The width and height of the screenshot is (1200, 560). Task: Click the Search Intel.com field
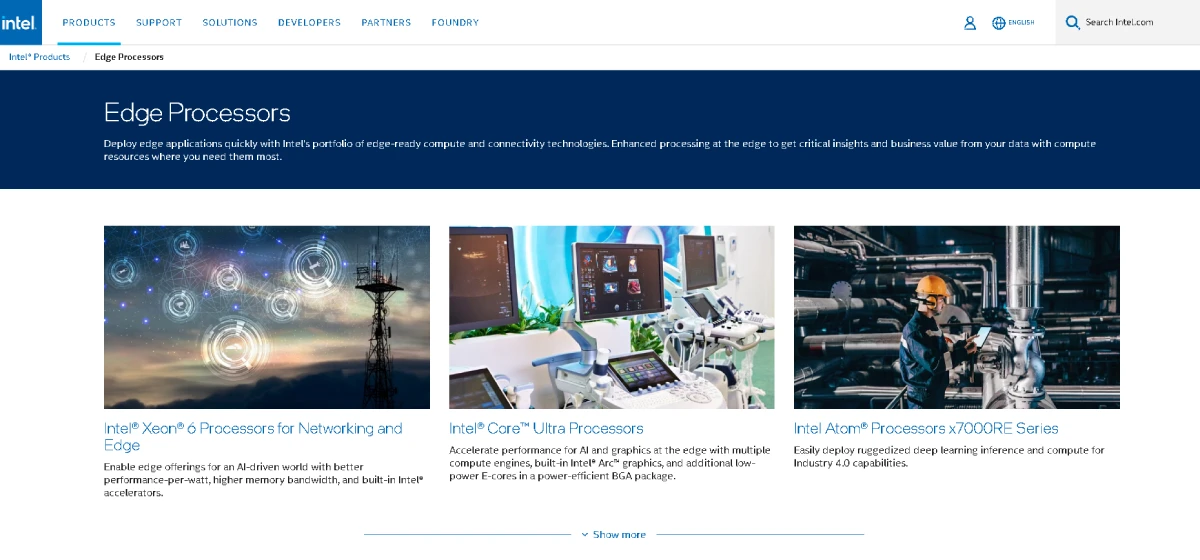(1127, 22)
